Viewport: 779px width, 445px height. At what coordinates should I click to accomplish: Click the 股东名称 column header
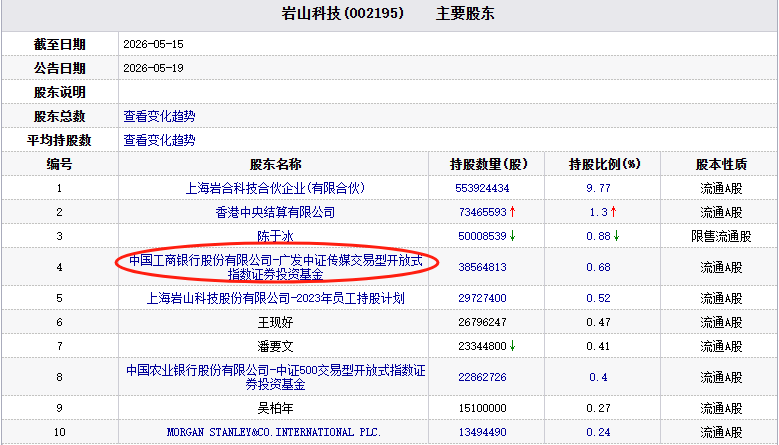(275, 164)
